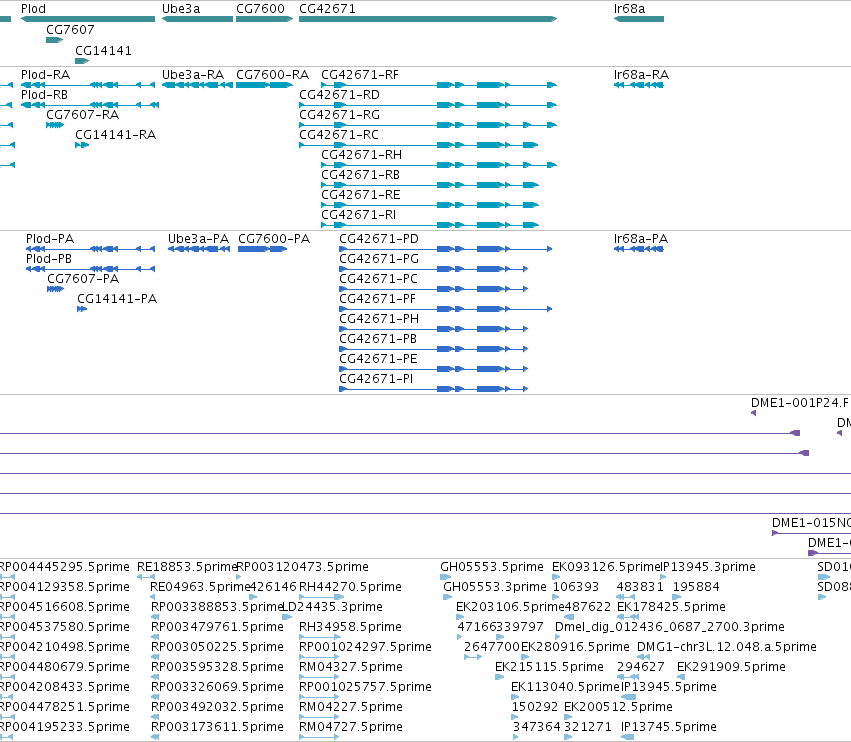Open EST label RP003120473.5prime
851x742 pixels.
(302, 567)
